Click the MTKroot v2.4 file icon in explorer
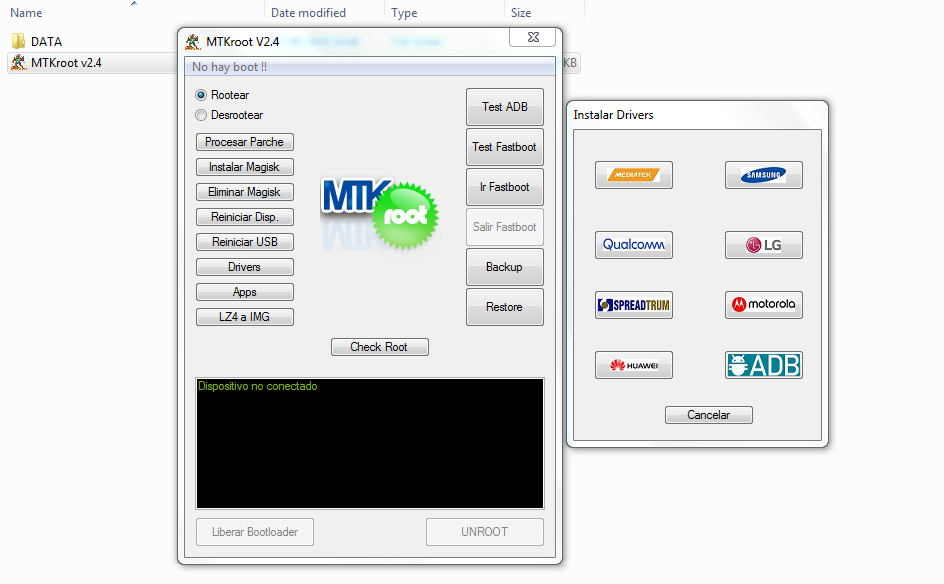Image resolution: width=944 pixels, height=584 pixels. [x=19, y=63]
